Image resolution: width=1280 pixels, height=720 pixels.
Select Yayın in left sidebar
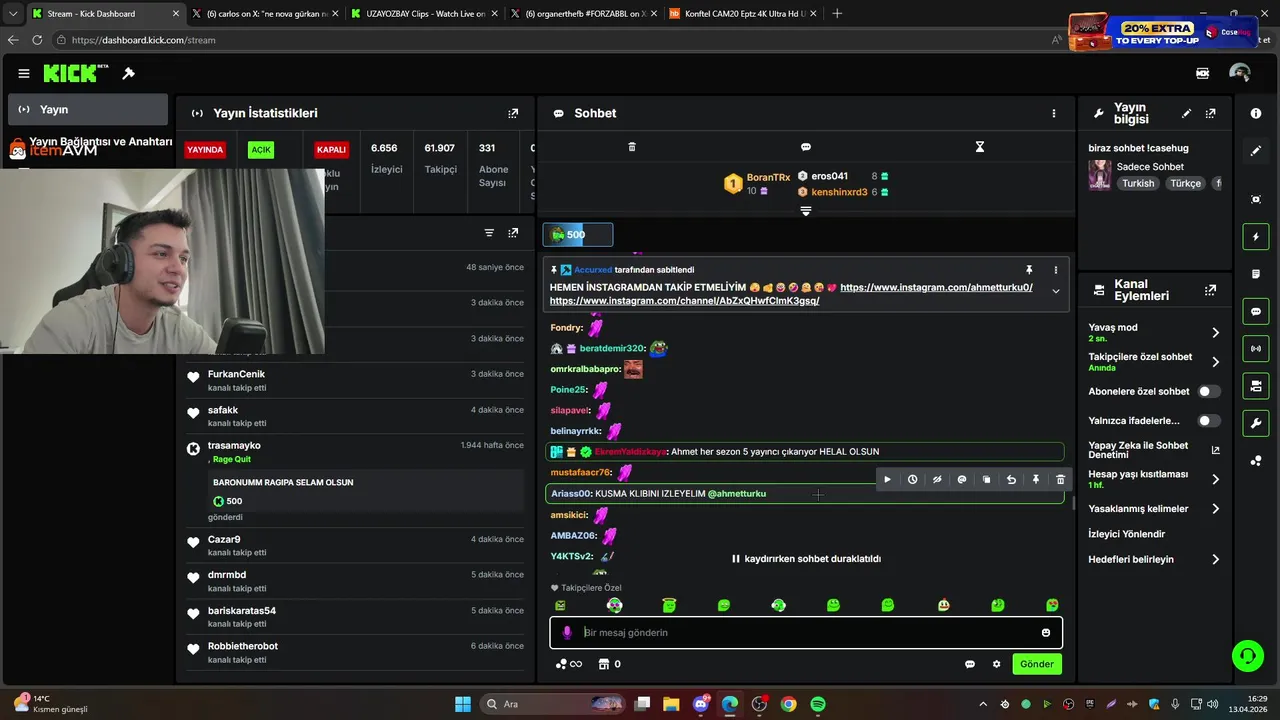[x=88, y=109]
